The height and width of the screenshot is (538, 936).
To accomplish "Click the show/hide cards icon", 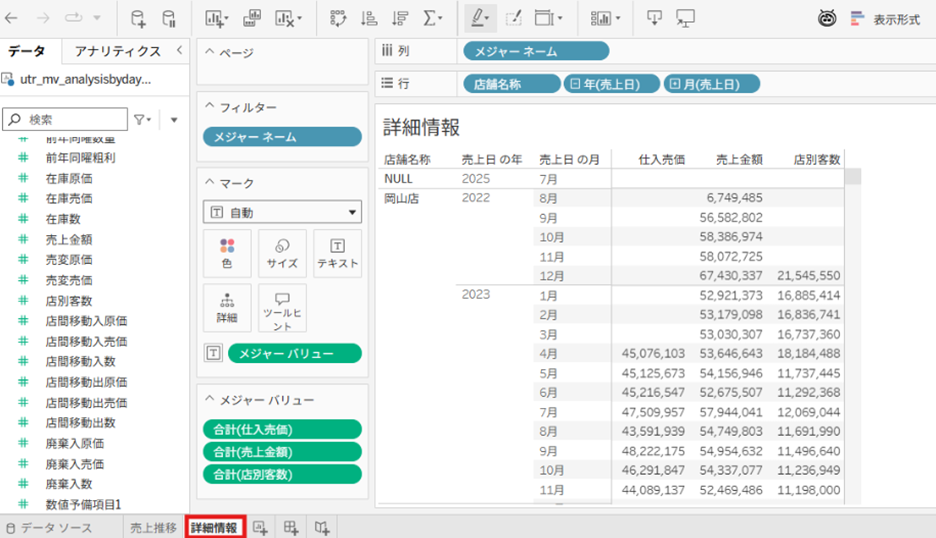I will [605, 19].
